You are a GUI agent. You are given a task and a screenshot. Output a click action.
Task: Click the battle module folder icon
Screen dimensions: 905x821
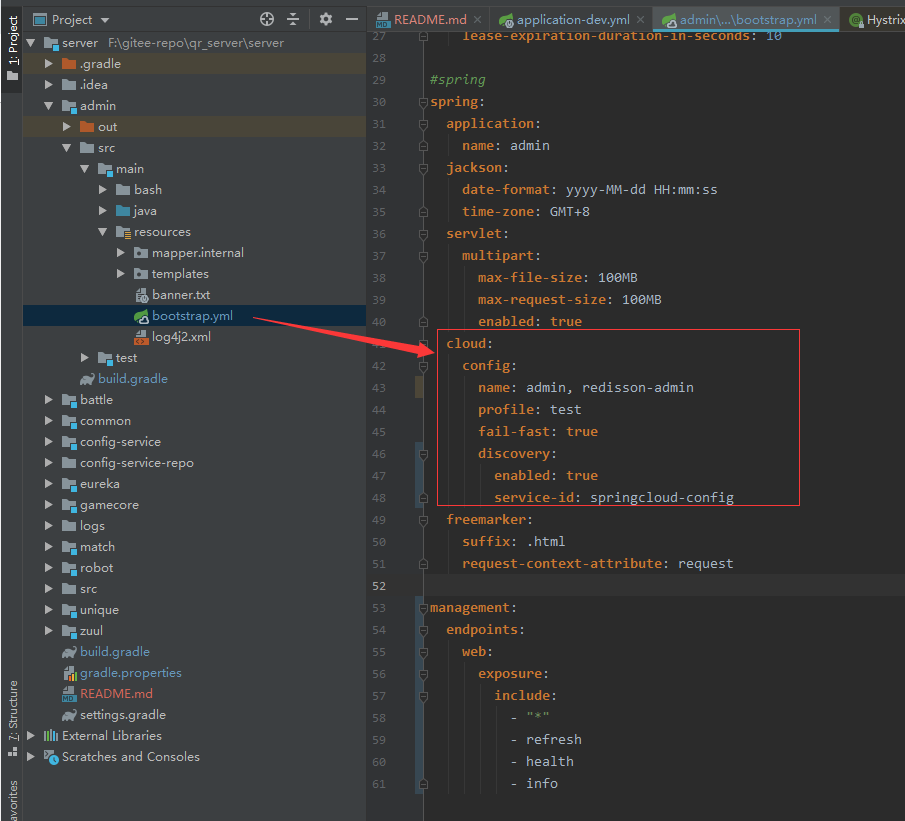coord(69,400)
